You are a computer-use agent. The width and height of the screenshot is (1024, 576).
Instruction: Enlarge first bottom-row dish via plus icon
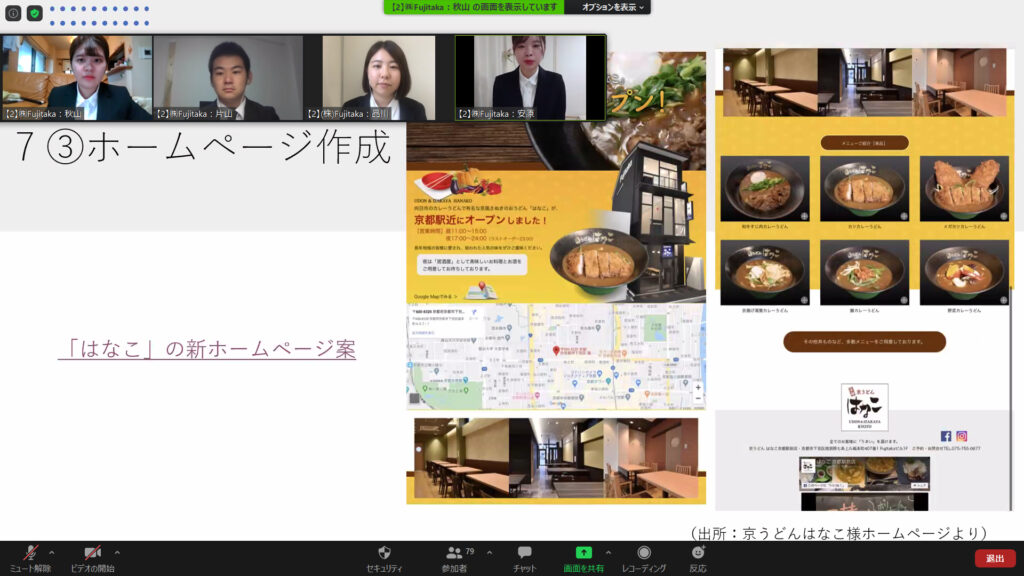pos(804,300)
